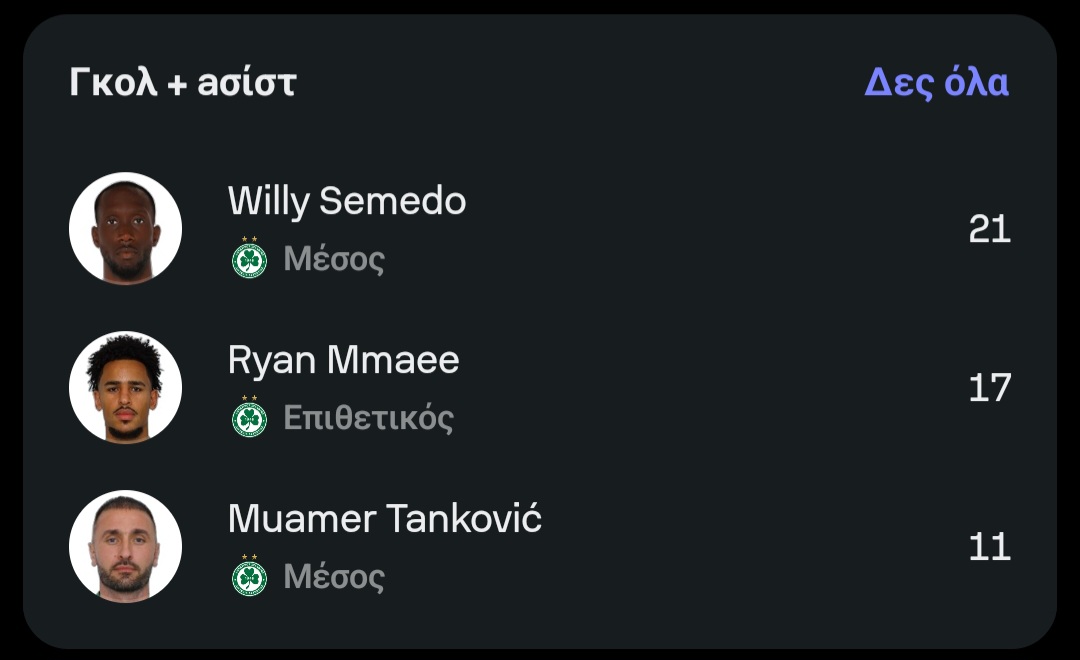
Task: Click the plus sign in the heading
Action: point(177,84)
